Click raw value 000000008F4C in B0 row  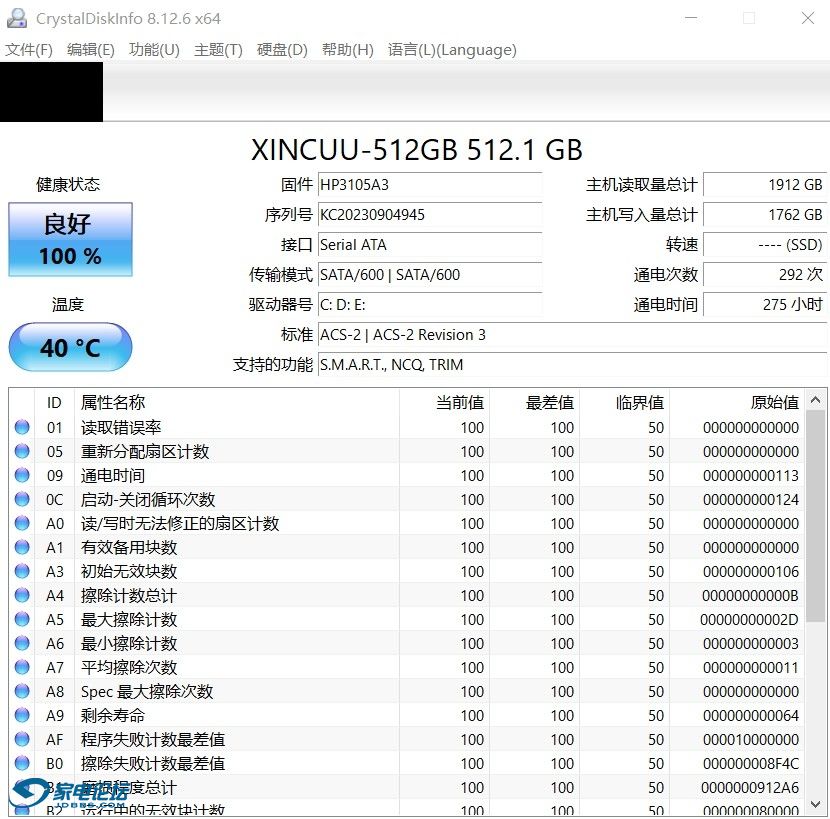[751, 763]
